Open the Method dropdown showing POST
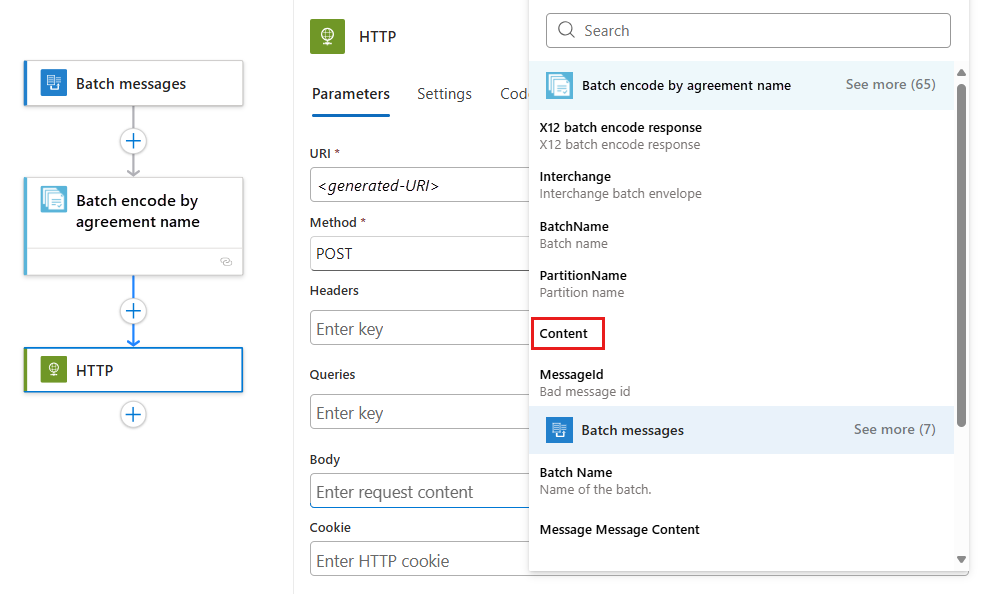Viewport: 984px width, 594px height. click(420, 254)
